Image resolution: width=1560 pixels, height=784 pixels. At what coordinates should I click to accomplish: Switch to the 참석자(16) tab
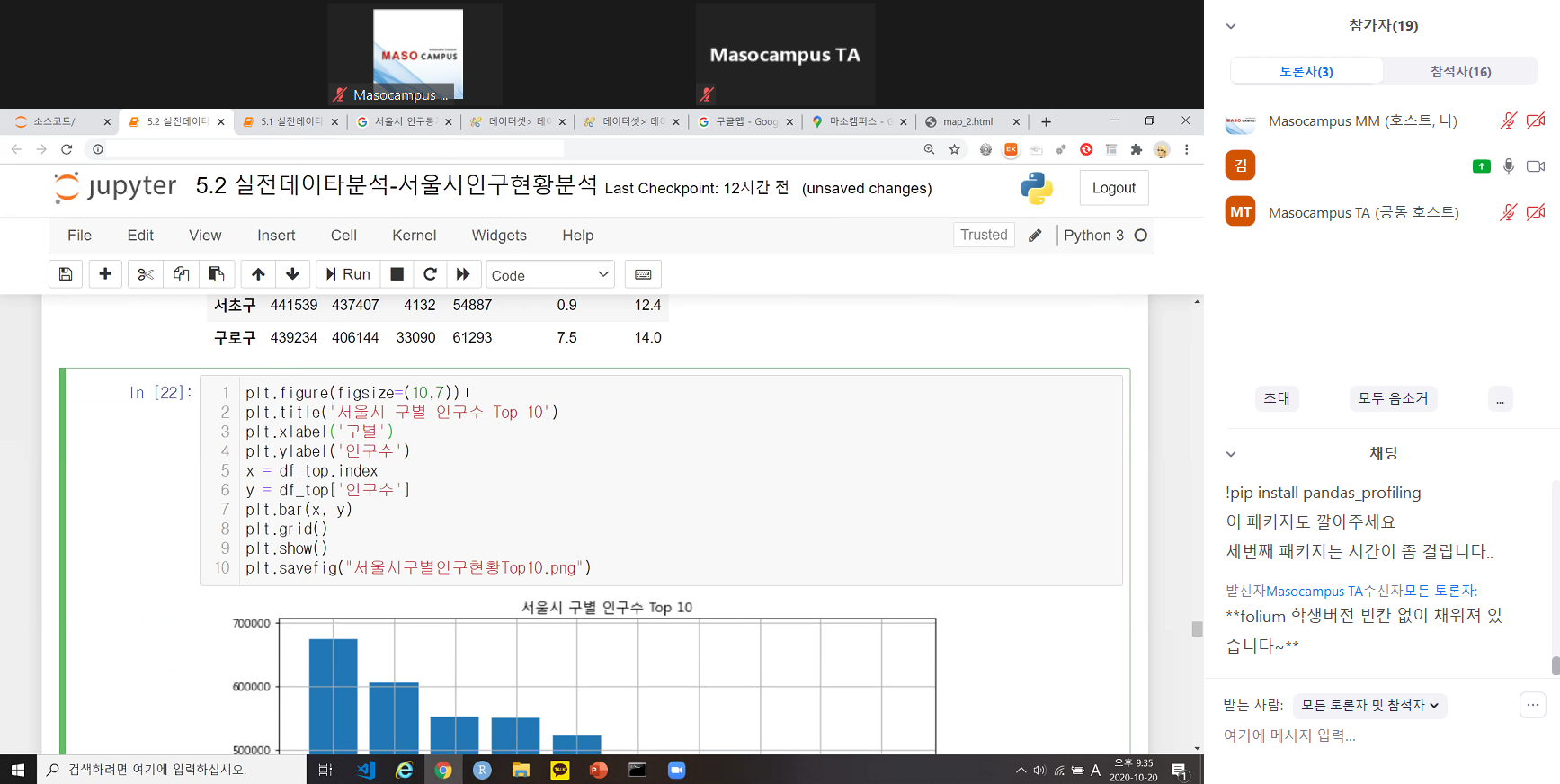pos(1460,71)
